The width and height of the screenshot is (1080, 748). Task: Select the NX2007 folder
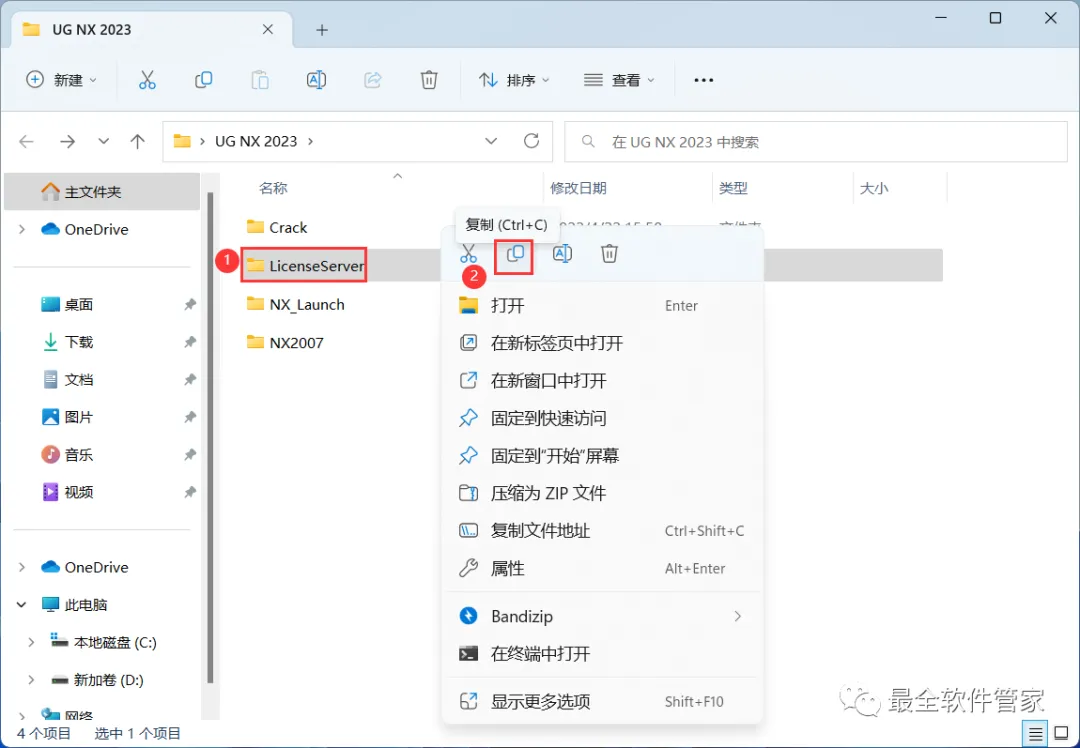(285, 342)
